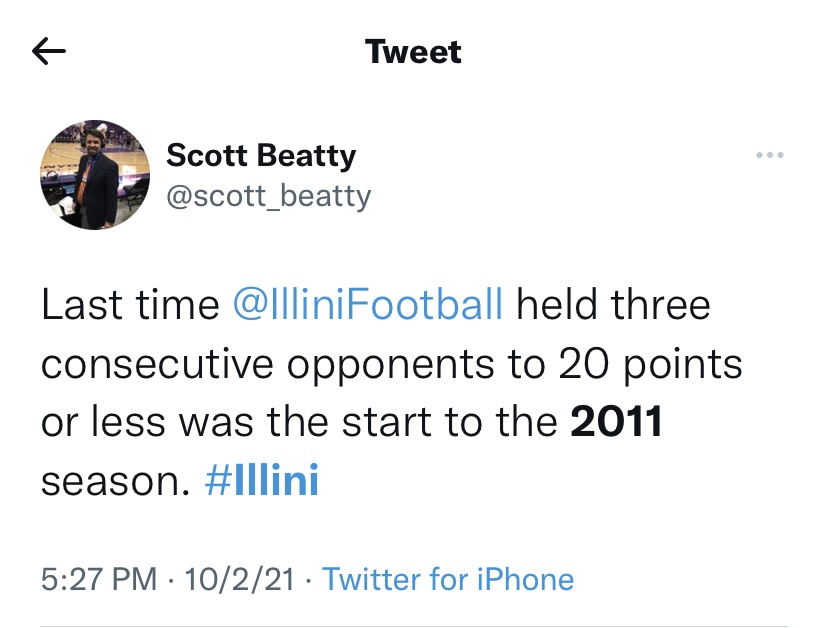Tap the Scott Beatty display name
The image size is (828, 628).
[x=261, y=156]
